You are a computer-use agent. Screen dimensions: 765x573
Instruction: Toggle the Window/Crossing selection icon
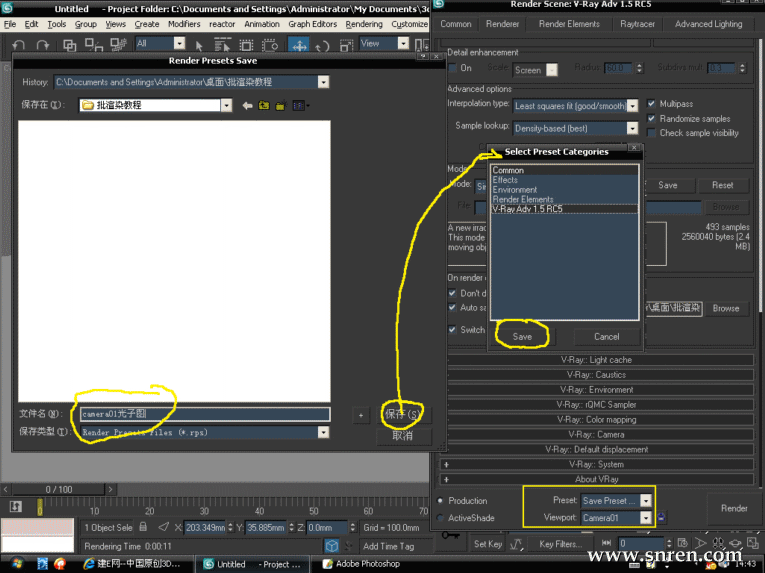coord(270,46)
